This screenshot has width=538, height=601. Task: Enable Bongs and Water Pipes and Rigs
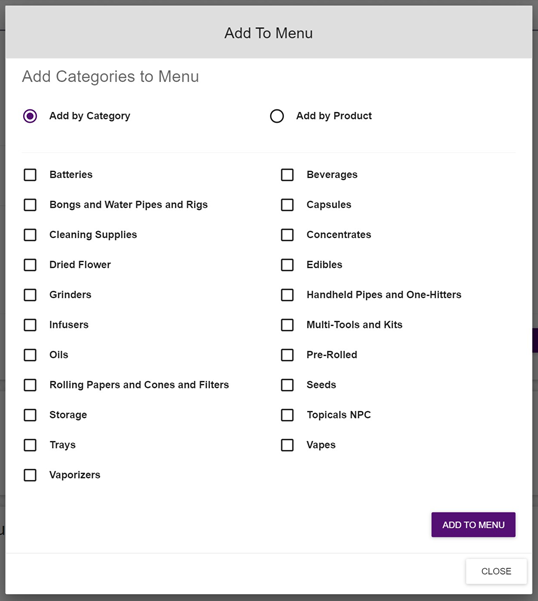(x=30, y=205)
